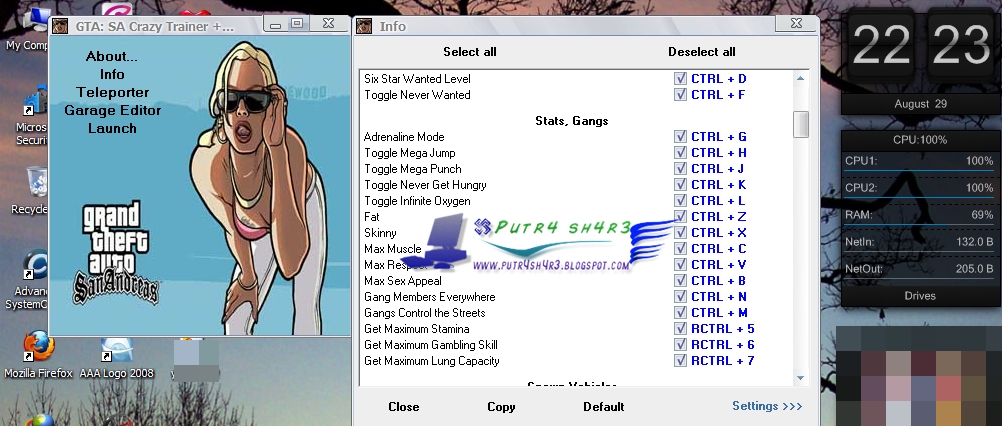Click the Info window title bar icon
Screen dimensions: 1002x426
pyautogui.click(x=364, y=26)
